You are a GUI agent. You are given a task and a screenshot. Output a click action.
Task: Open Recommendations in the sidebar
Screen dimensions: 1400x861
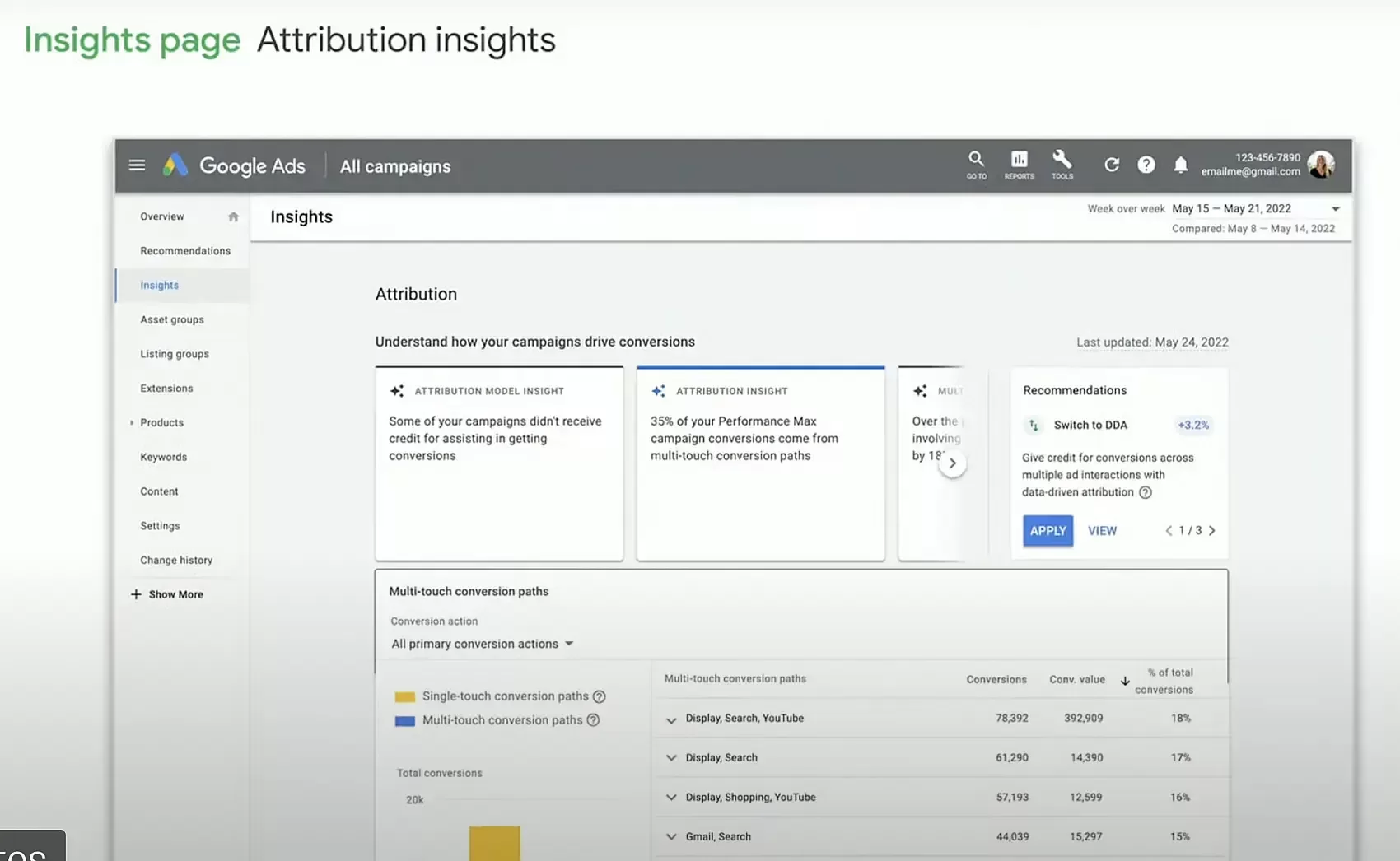pos(185,251)
